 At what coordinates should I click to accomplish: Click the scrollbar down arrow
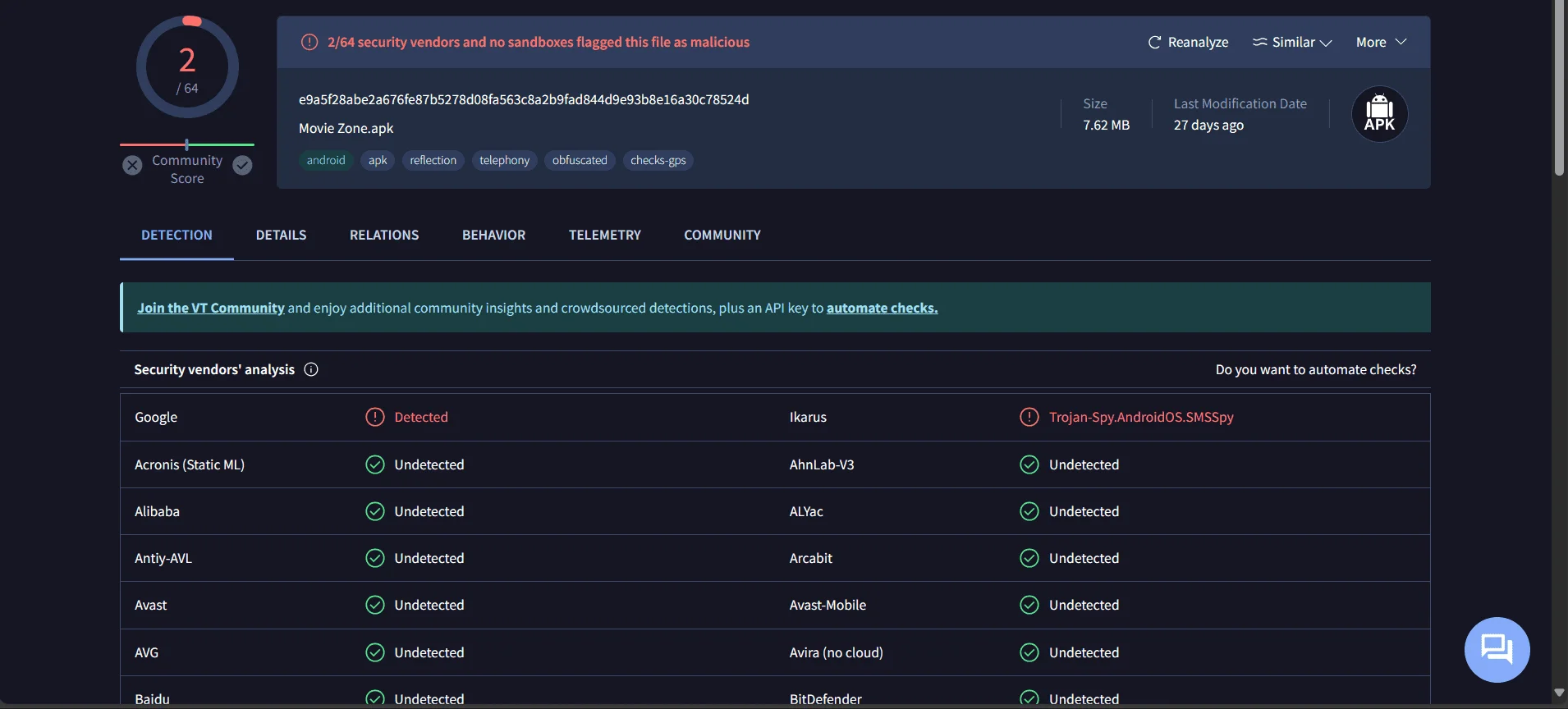1560,693
